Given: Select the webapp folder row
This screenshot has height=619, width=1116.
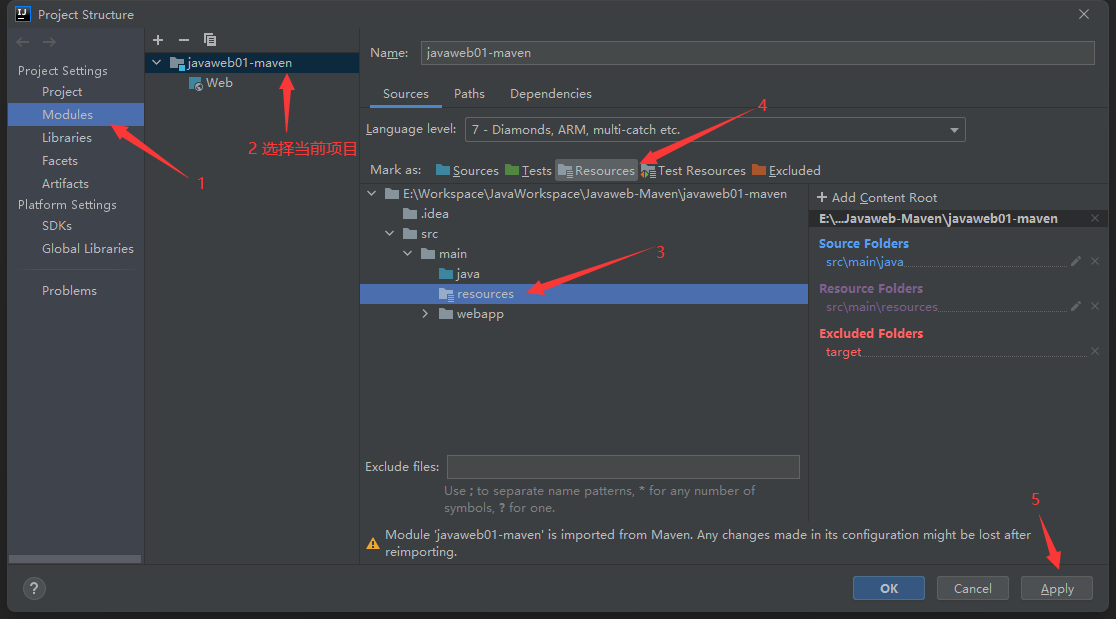Looking at the screenshot, I should pyautogui.click(x=584, y=314).
